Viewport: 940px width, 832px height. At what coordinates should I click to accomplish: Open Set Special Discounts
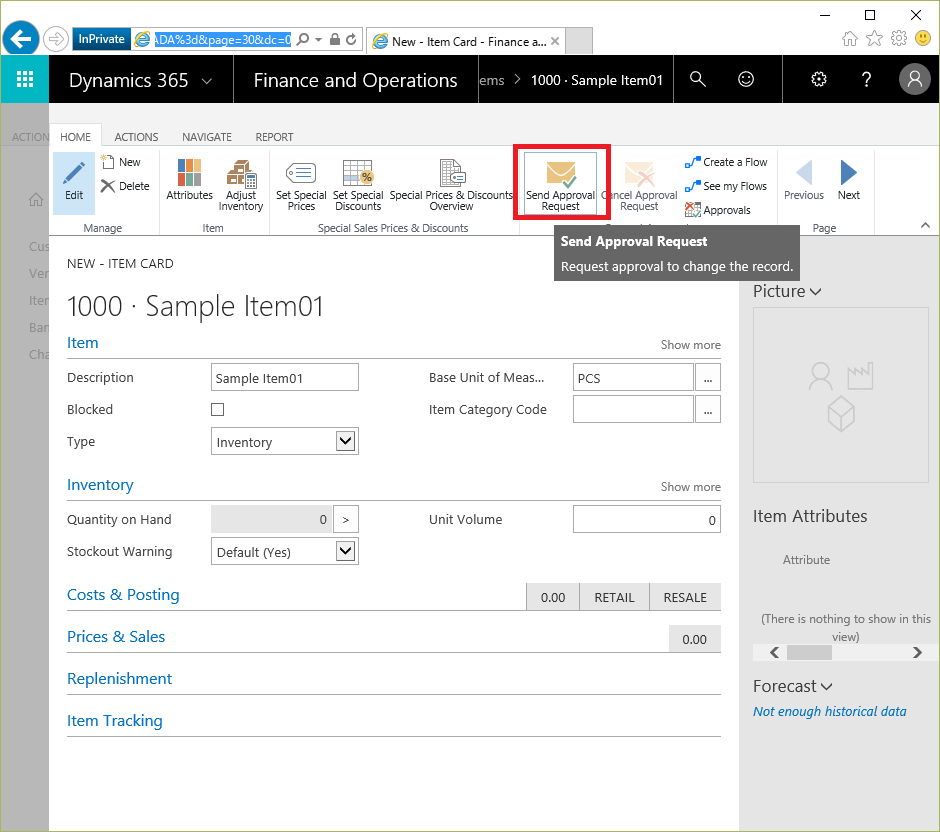pyautogui.click(x=358, y=185)
